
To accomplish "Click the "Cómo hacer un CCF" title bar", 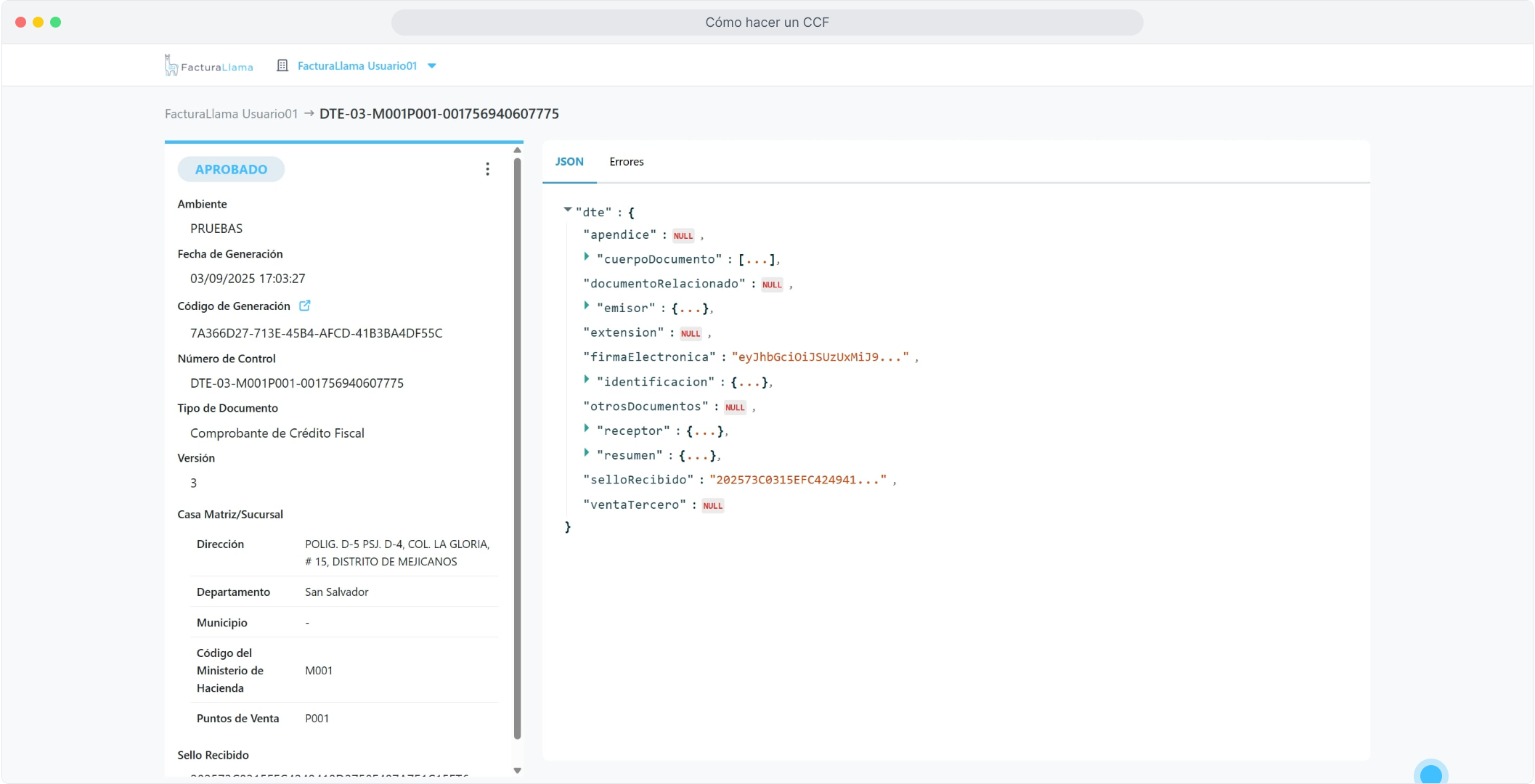I will pos(767,23).
